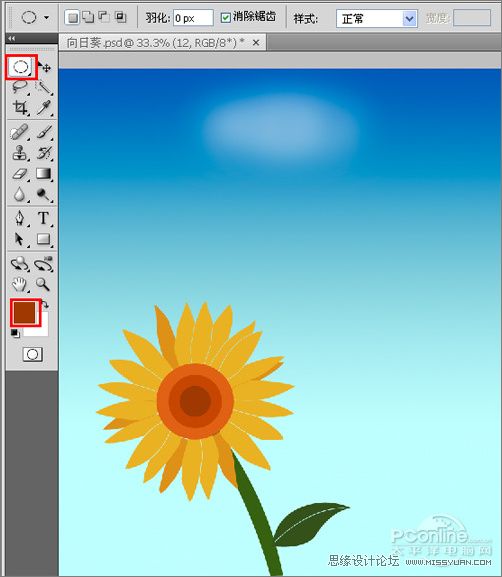Choose New Selection mode button

[x=73, y=17]
